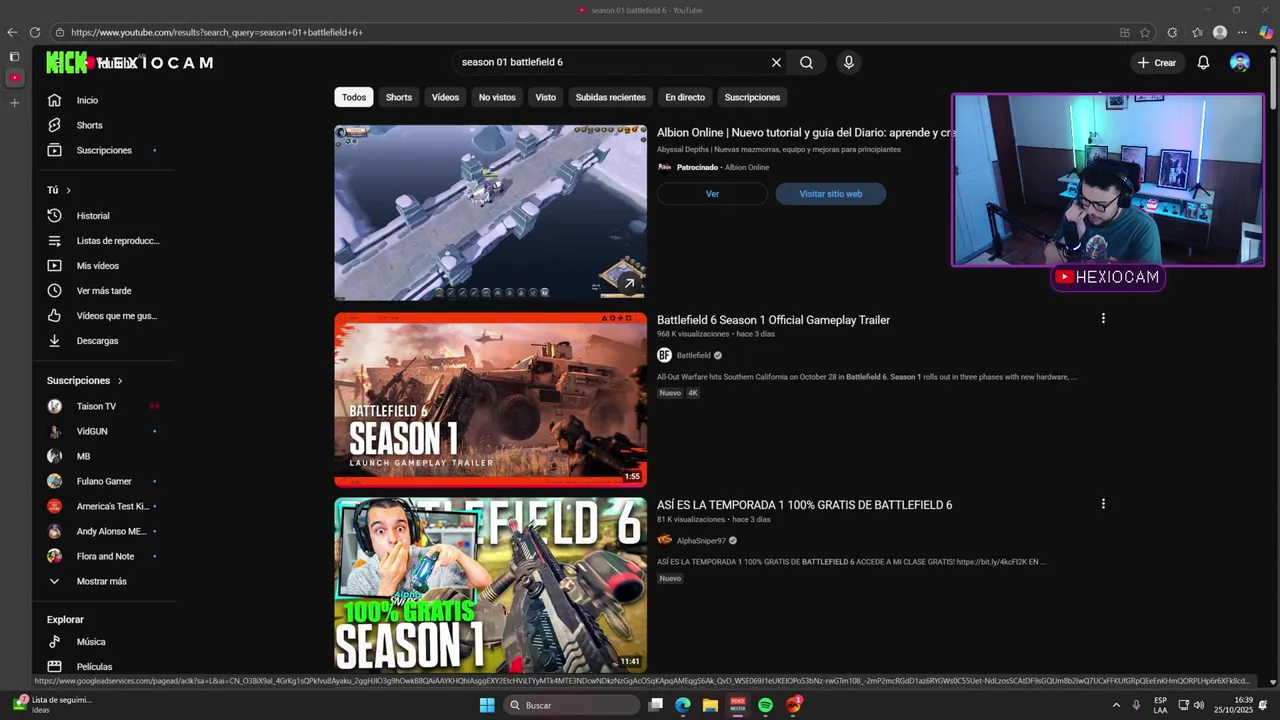1280x720 pixels.
Task: Open options menu for Battlefield 6 trailer
Action: (x=1103, y=319)
